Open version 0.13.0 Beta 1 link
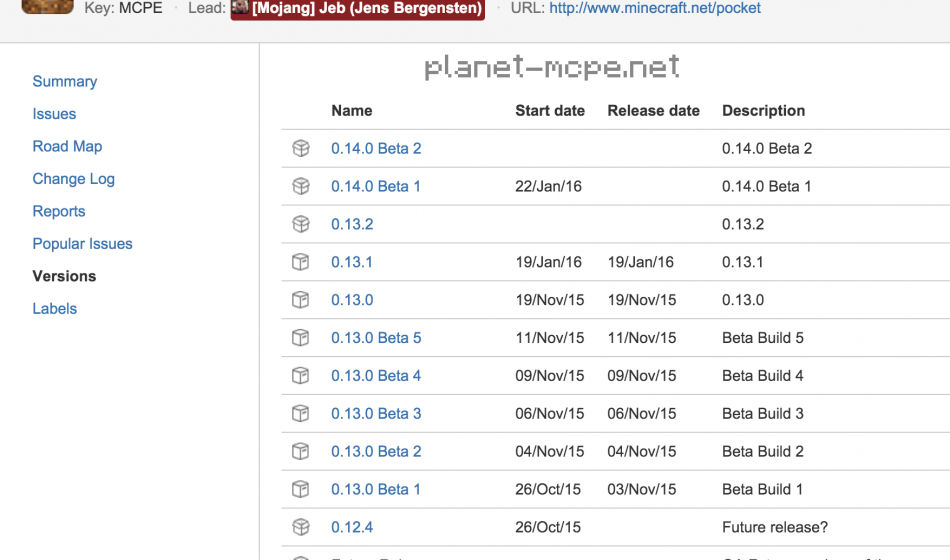Viewport: 950px width, 560px height. [376, 489]
